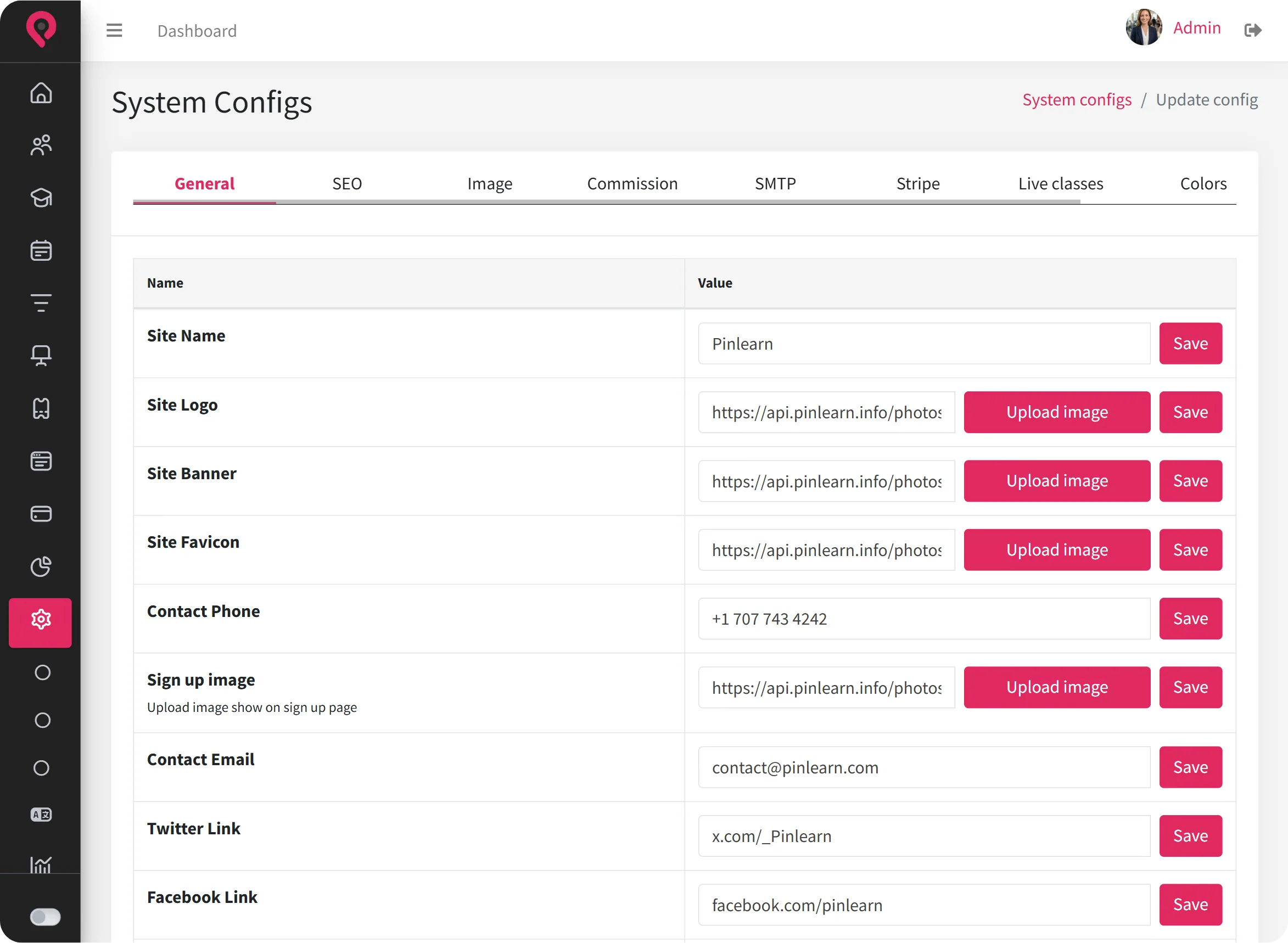The height and width of the screenshot is (943, 1288).
Task: Open the pie chart sidebar icon
Action: [x=41, y=566]
